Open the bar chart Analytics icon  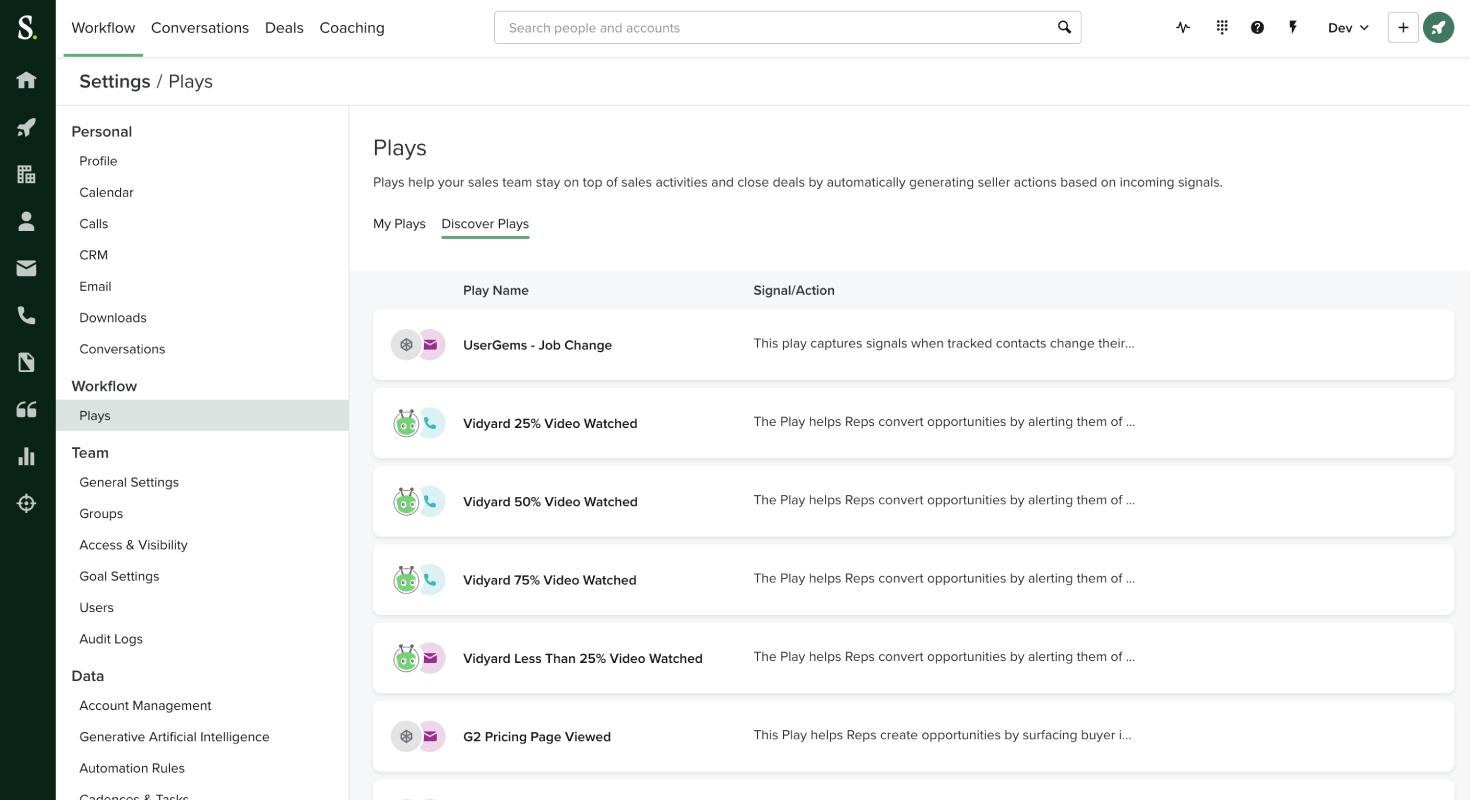[x=27, y=456]
